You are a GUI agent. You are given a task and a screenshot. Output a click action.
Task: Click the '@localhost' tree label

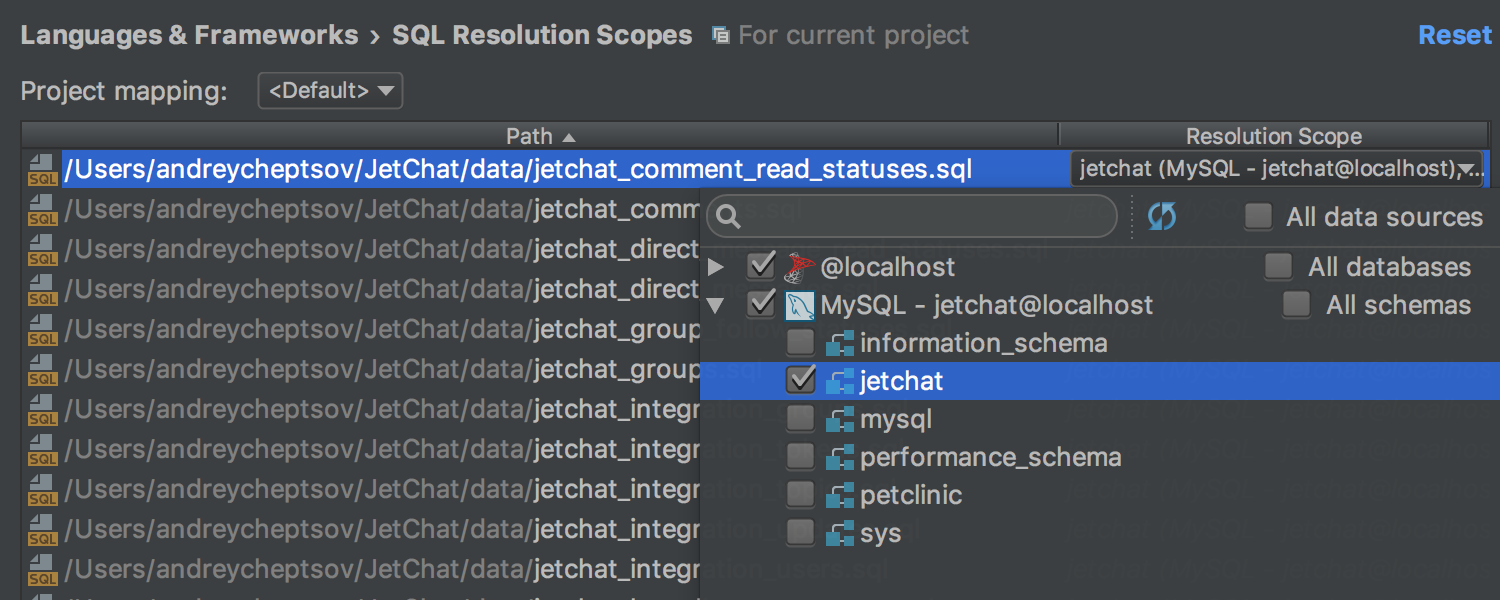coord(888,267)
